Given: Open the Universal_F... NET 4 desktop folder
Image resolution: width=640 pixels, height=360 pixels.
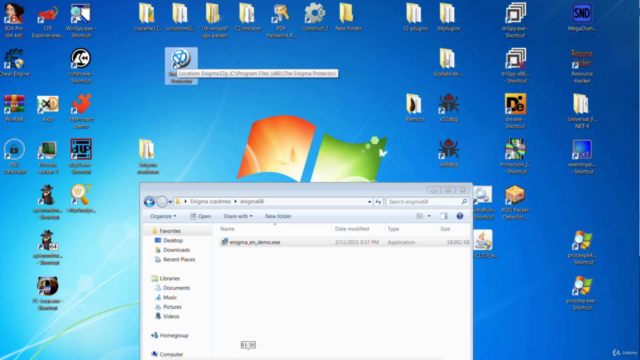Looking at the screenshot, I should pos(582,111).
